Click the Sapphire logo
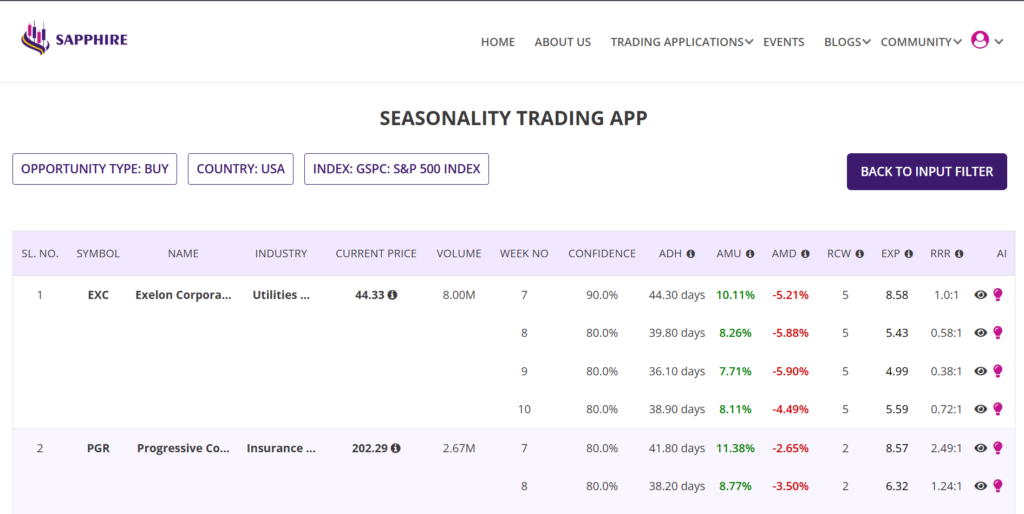Viewport: 1024px width, 514px height. [x=74, y=40]
